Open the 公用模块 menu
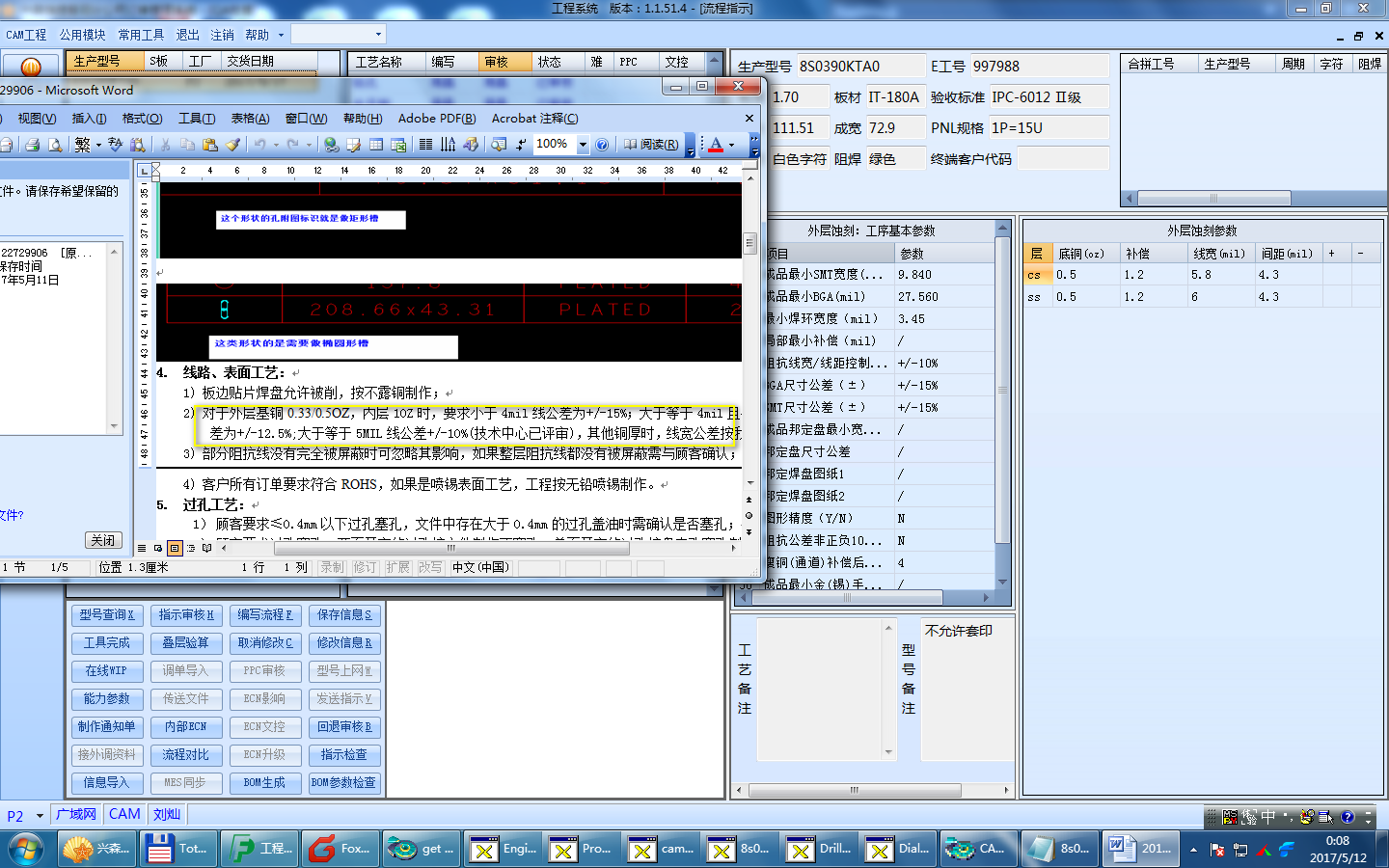 pos(82,35)
